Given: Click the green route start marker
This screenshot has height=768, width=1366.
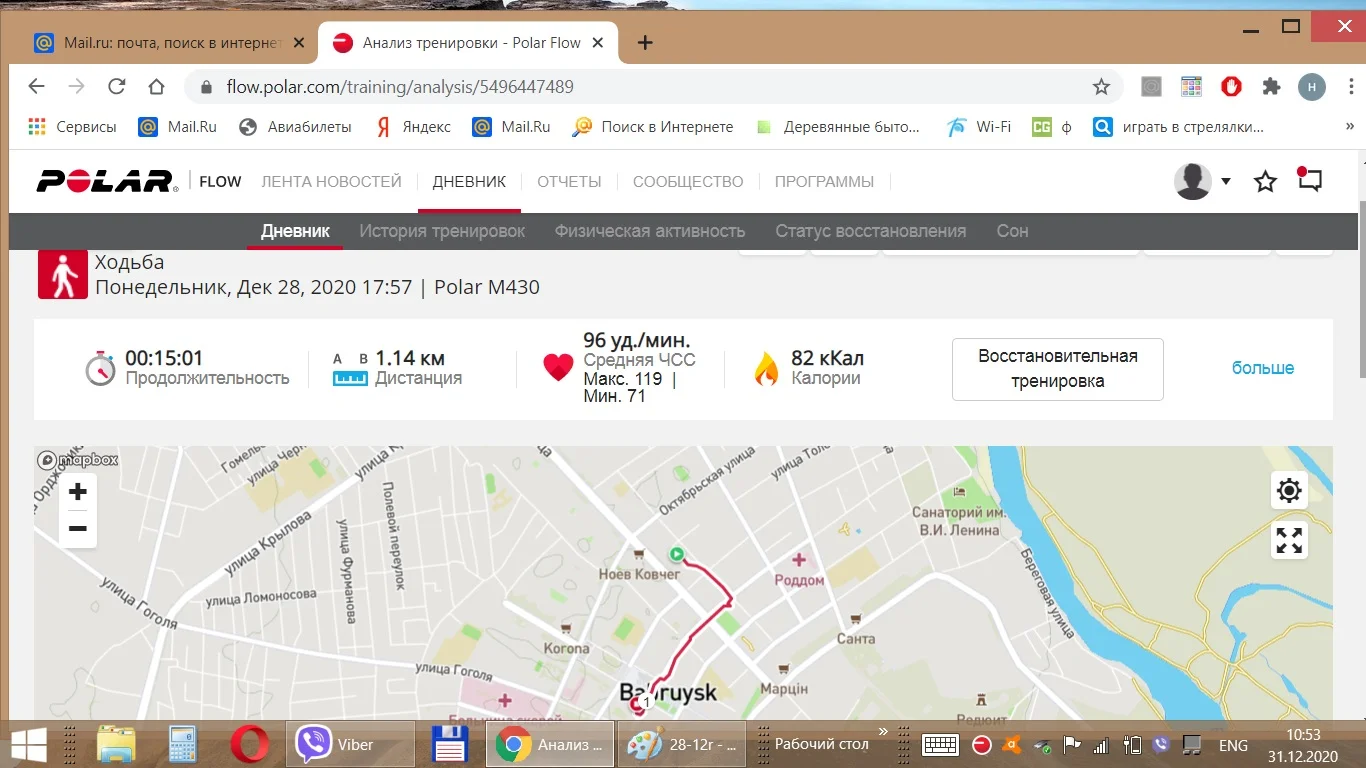Looking at the screenshot, I should pos(677,554).
